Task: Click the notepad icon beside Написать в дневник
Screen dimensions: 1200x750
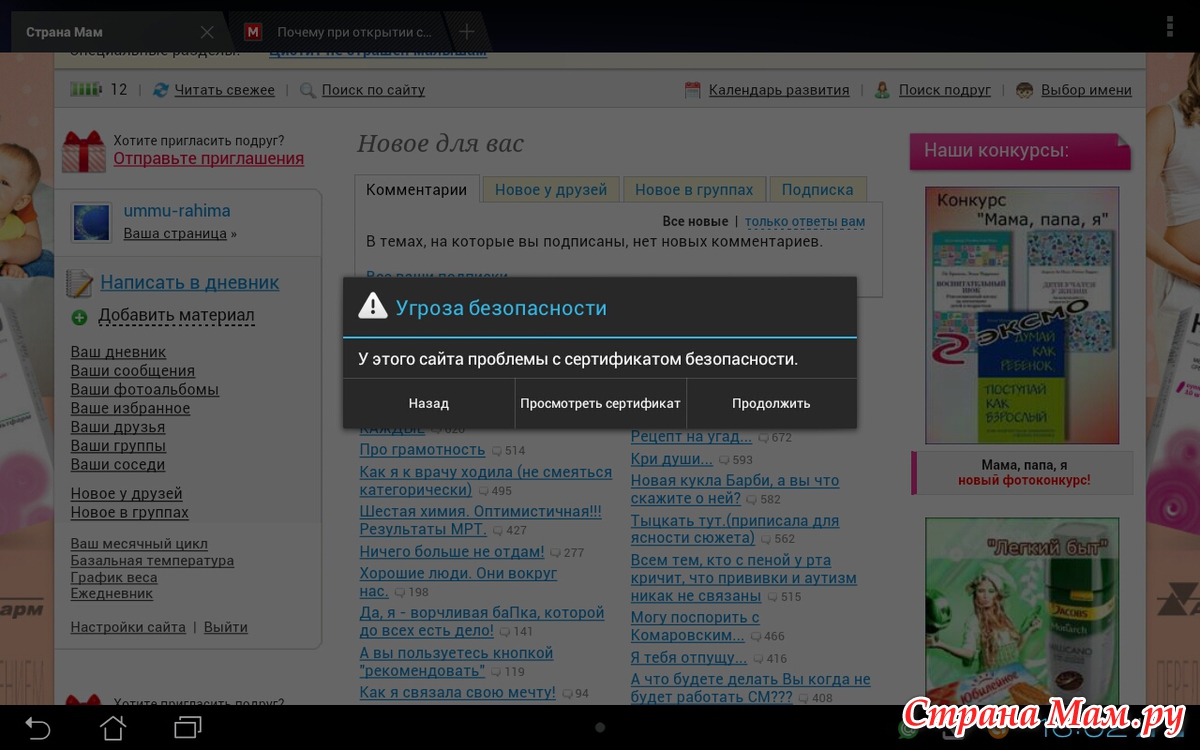Action: coord(80,283)
